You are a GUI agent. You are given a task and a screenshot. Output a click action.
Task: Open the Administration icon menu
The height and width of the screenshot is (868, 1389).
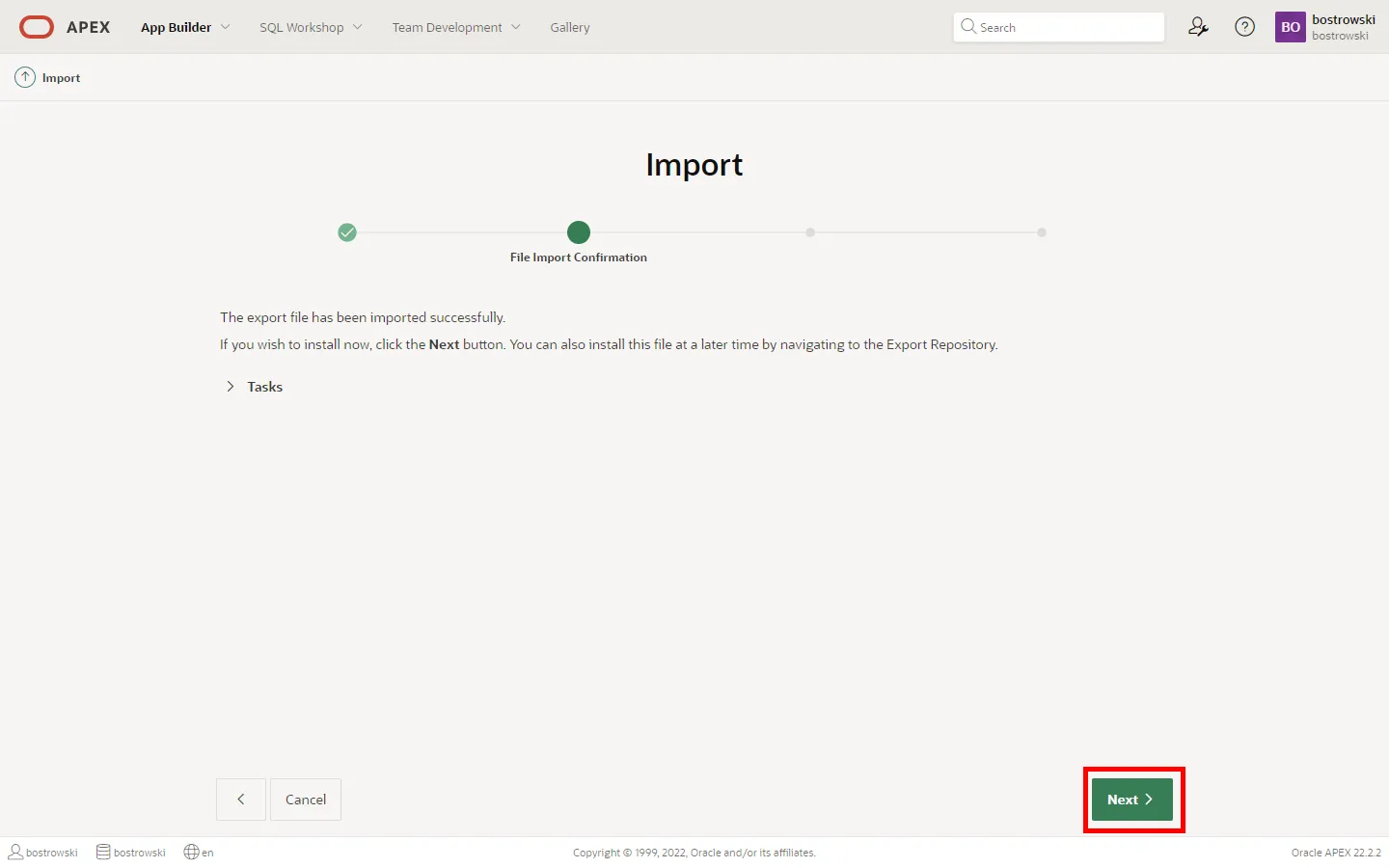click(1198, 27)
